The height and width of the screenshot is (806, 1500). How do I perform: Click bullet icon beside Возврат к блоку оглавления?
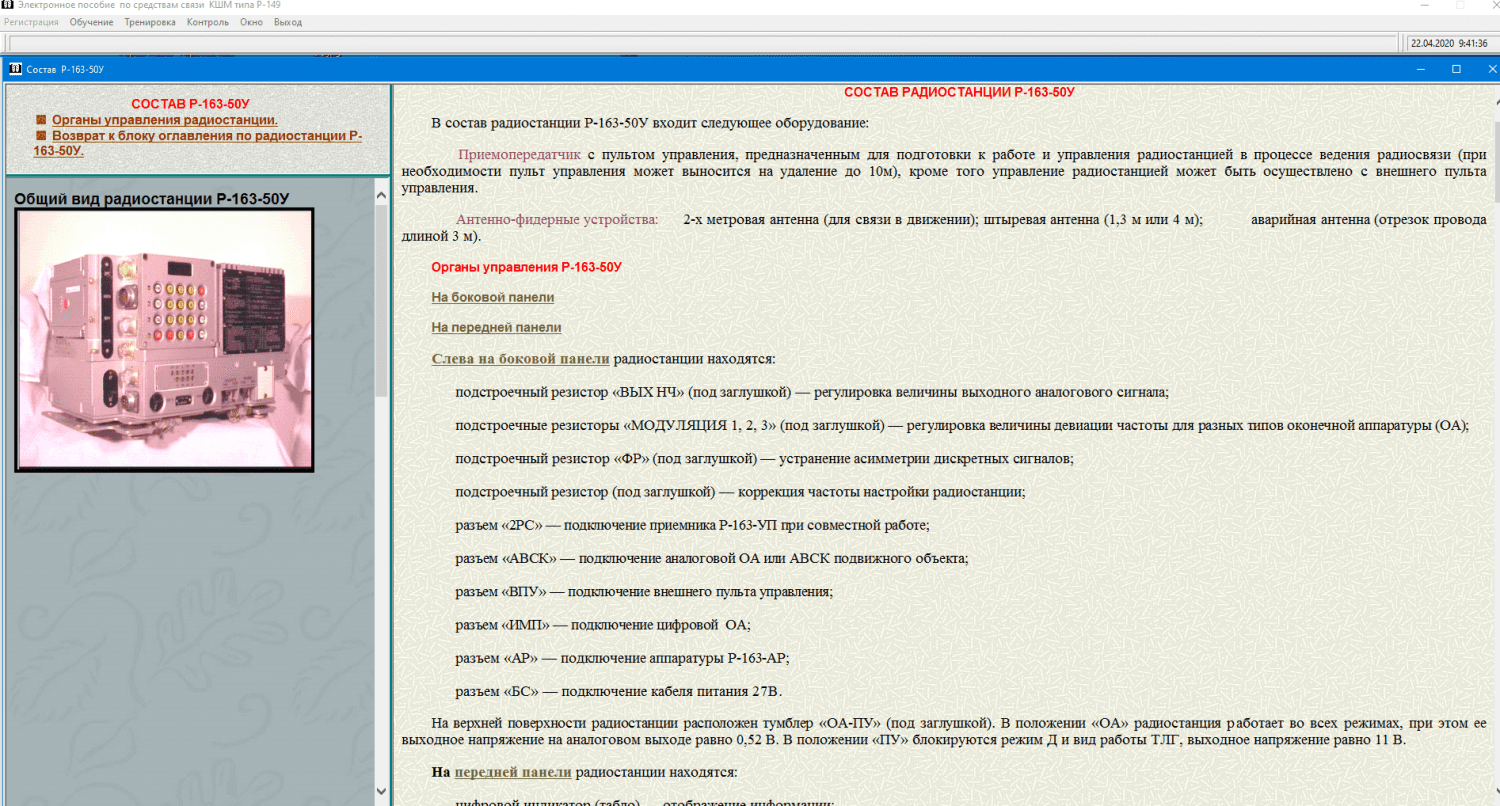[41, 135]
